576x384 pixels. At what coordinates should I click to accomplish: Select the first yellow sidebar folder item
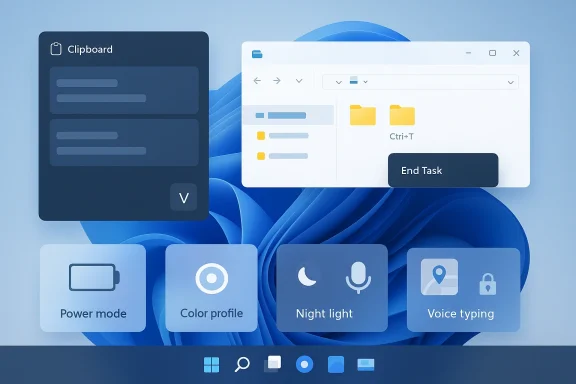(x=282, y=136)
